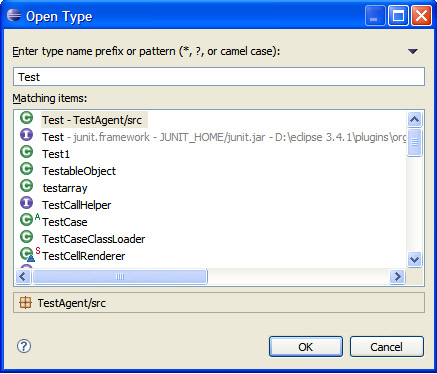This screenshot has width=437, height=374.
Task: Select the TestCellRenderer entry
Action: pos(84,256)
